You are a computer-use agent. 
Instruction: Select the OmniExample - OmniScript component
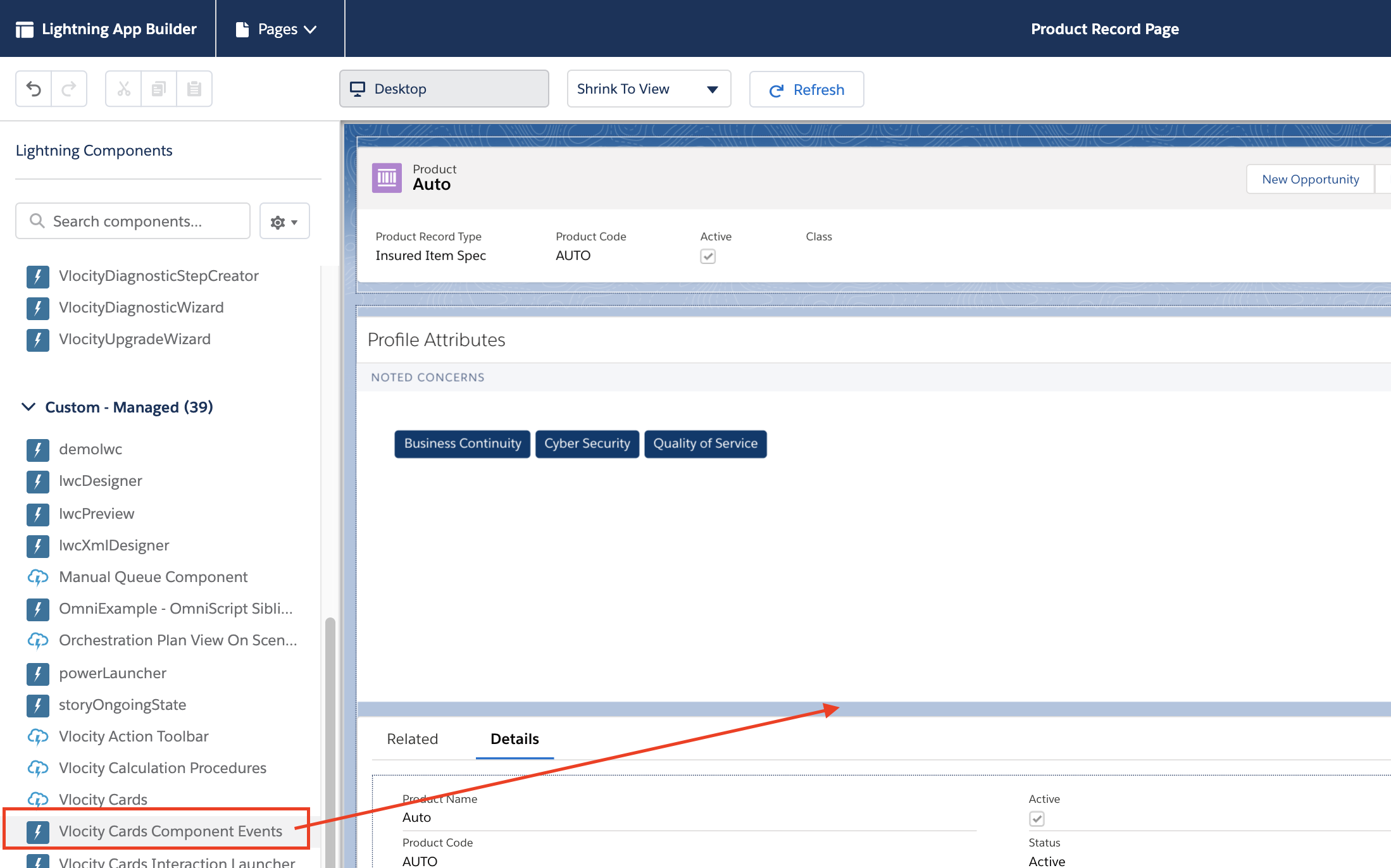pyautogui.click(x=161, y=609)
